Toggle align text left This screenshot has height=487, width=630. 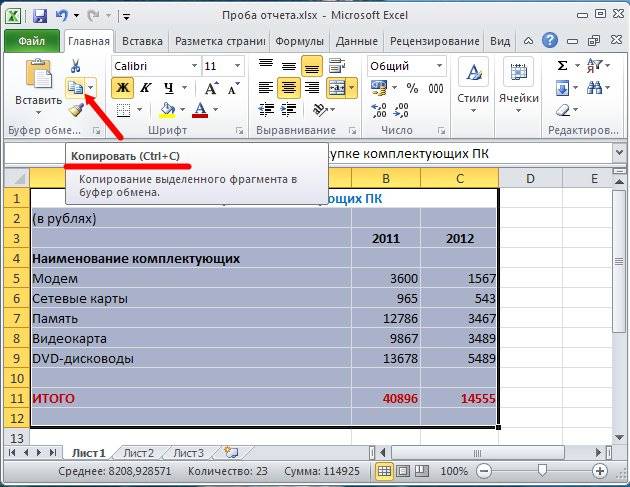266,87
